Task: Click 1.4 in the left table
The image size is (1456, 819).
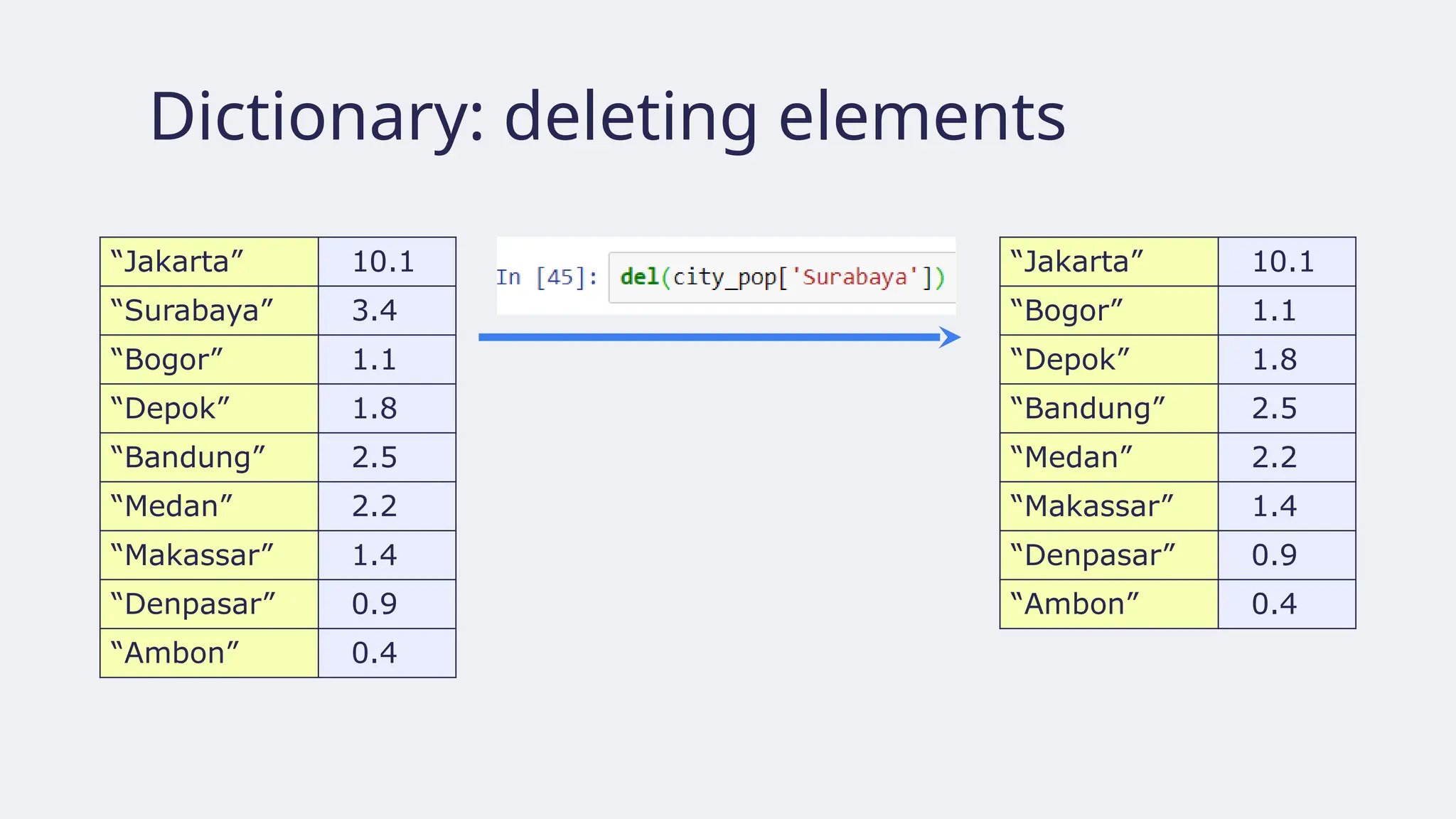Action: (x=387, y=555)
